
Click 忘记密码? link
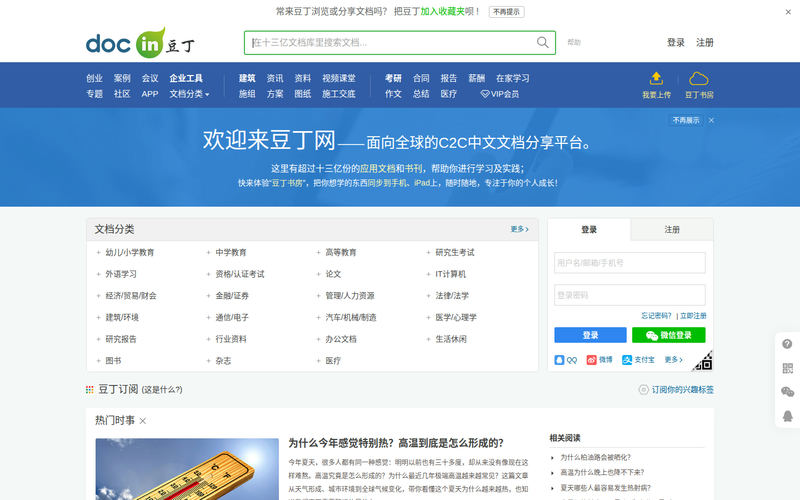[x=656, y=316]
